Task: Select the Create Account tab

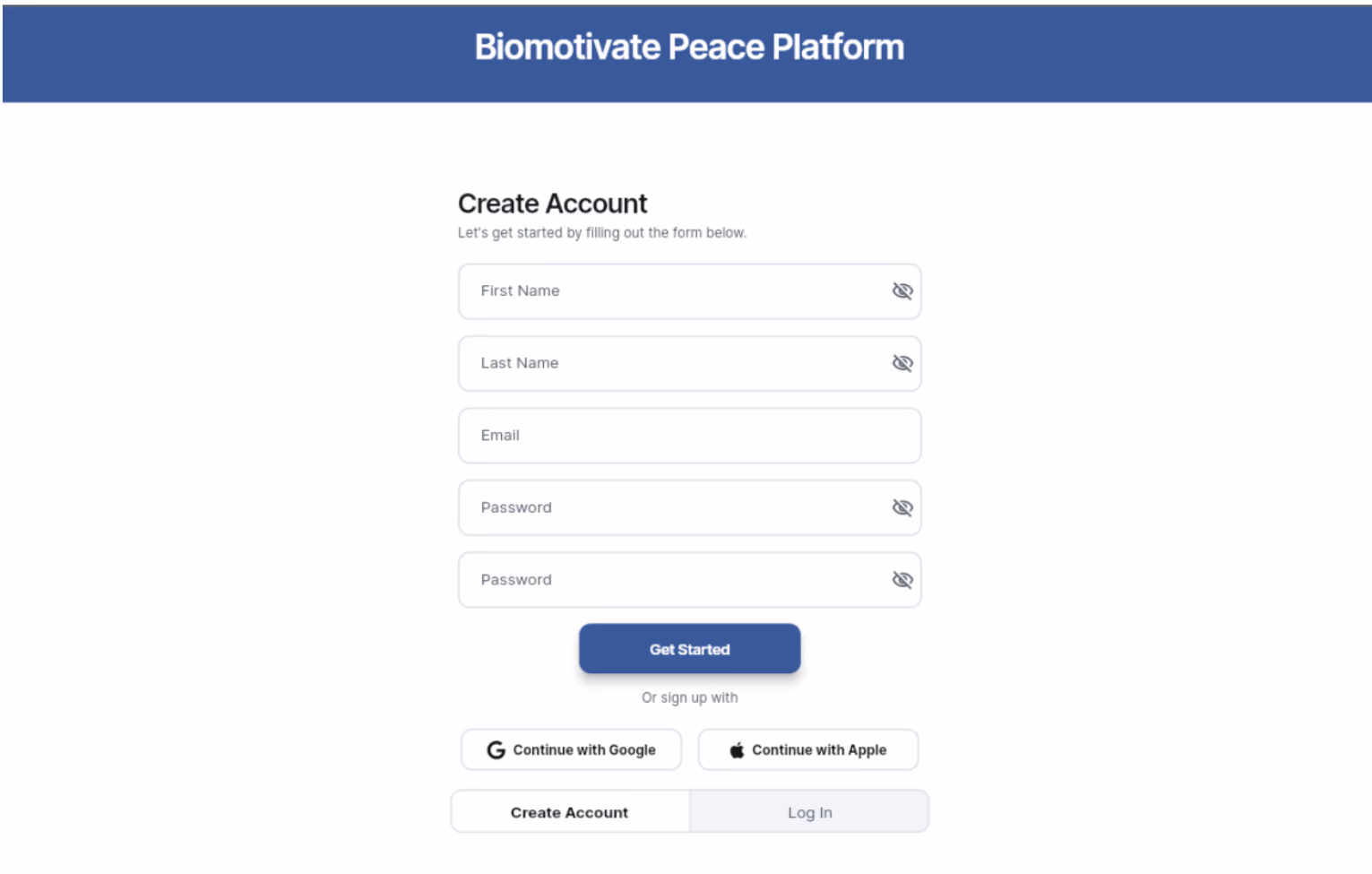Action: click(x=569, y=812)
